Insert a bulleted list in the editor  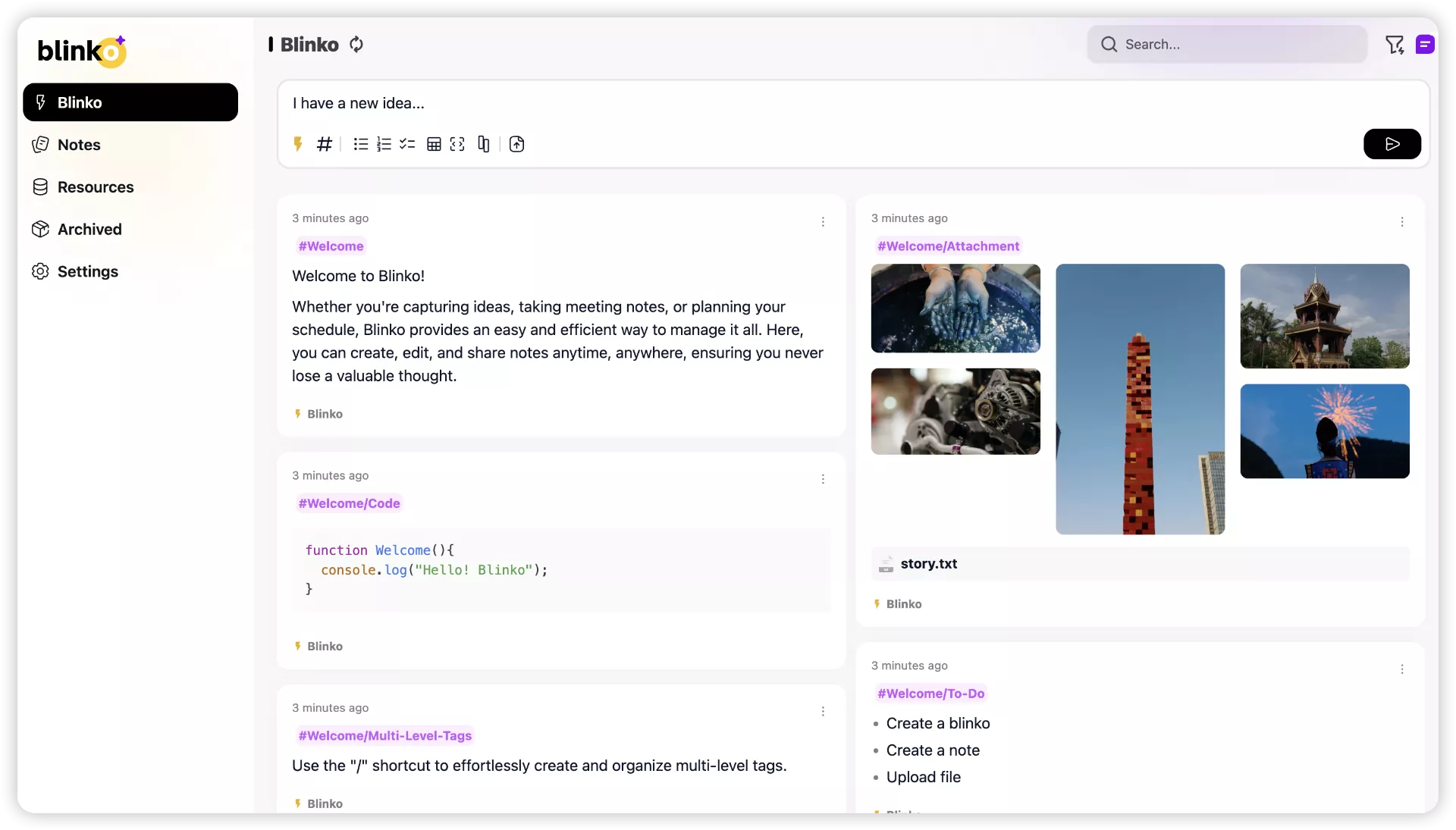click(x=361, y=144)
